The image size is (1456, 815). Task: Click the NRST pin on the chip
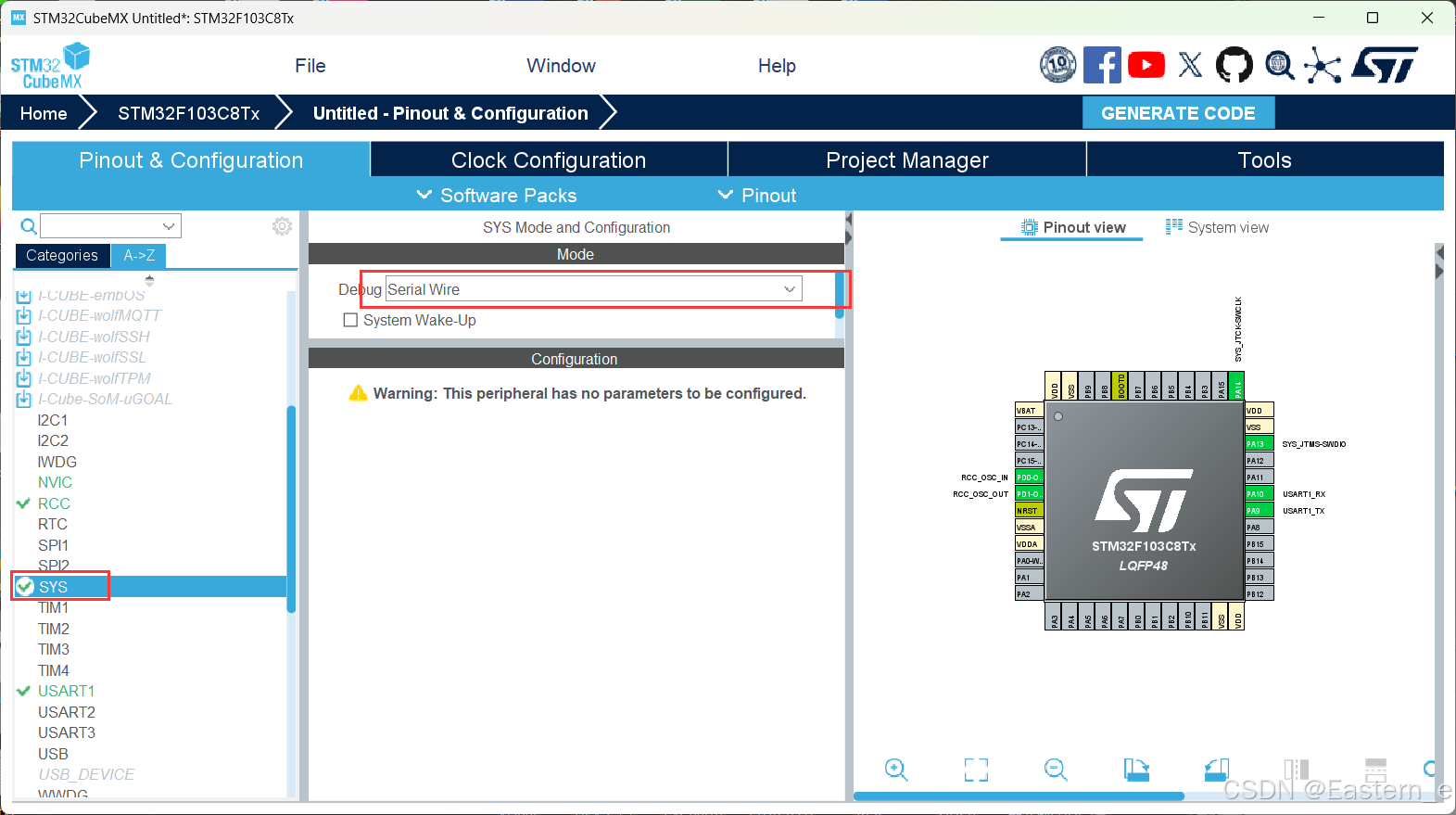pyautogui.click(x=1030, y=511)
